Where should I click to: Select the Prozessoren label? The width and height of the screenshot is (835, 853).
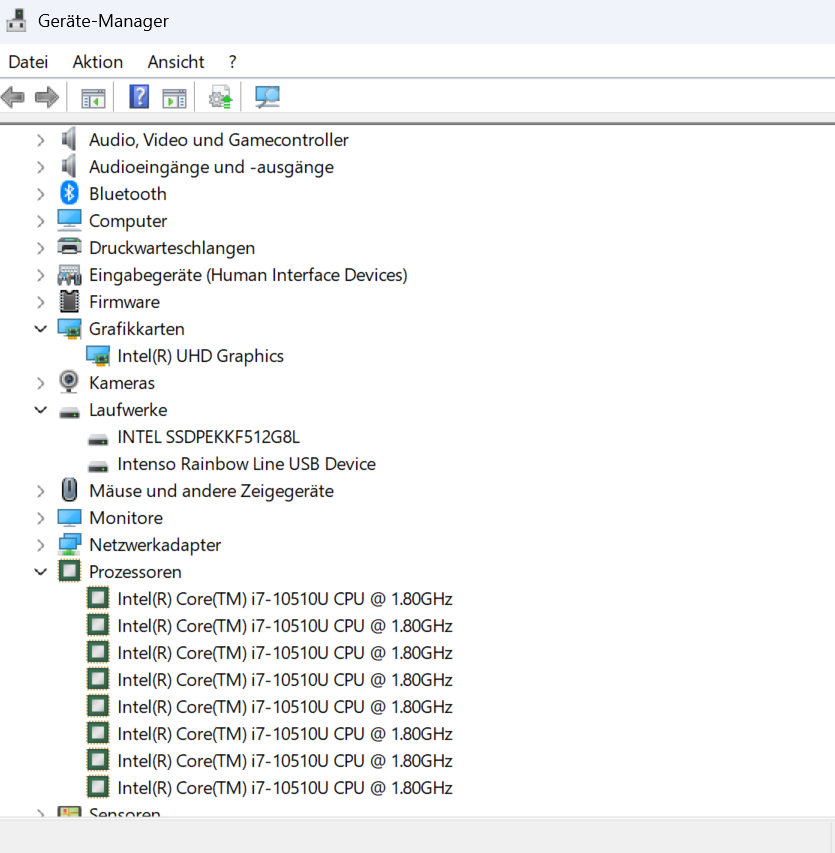(135, 572)
